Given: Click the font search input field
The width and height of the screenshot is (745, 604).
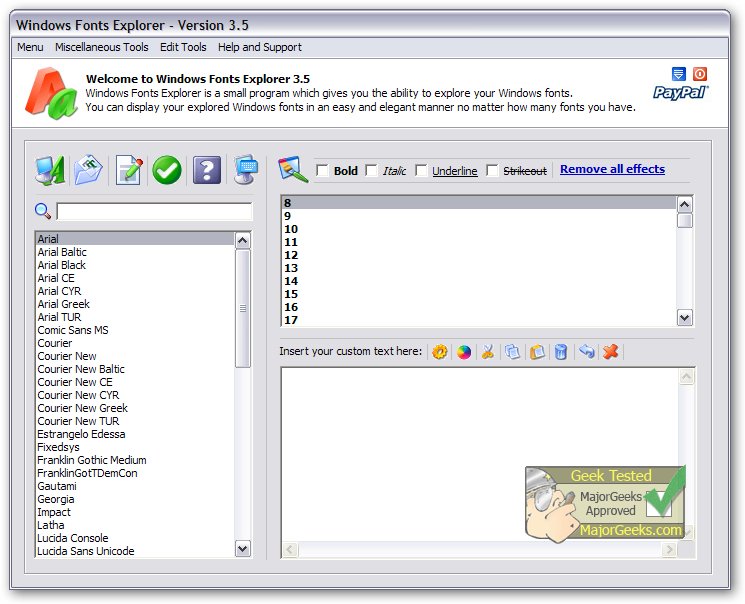Looking at the screenshot, I should click(154, 211).
